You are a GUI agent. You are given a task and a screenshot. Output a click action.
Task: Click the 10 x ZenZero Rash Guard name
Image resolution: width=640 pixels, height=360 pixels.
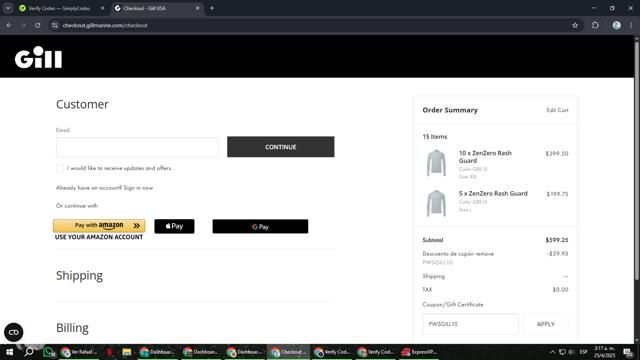point(485,157)
